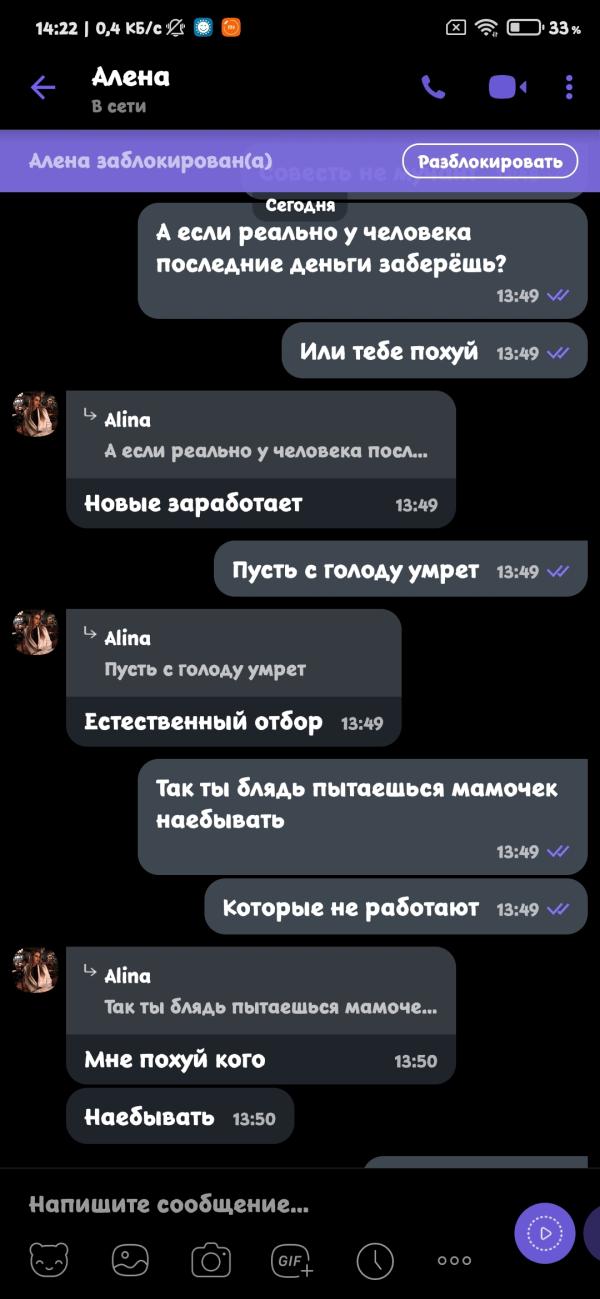Open Алена contact name header
Viewport: 600px width, 1299px height.
tap(130, 77)
